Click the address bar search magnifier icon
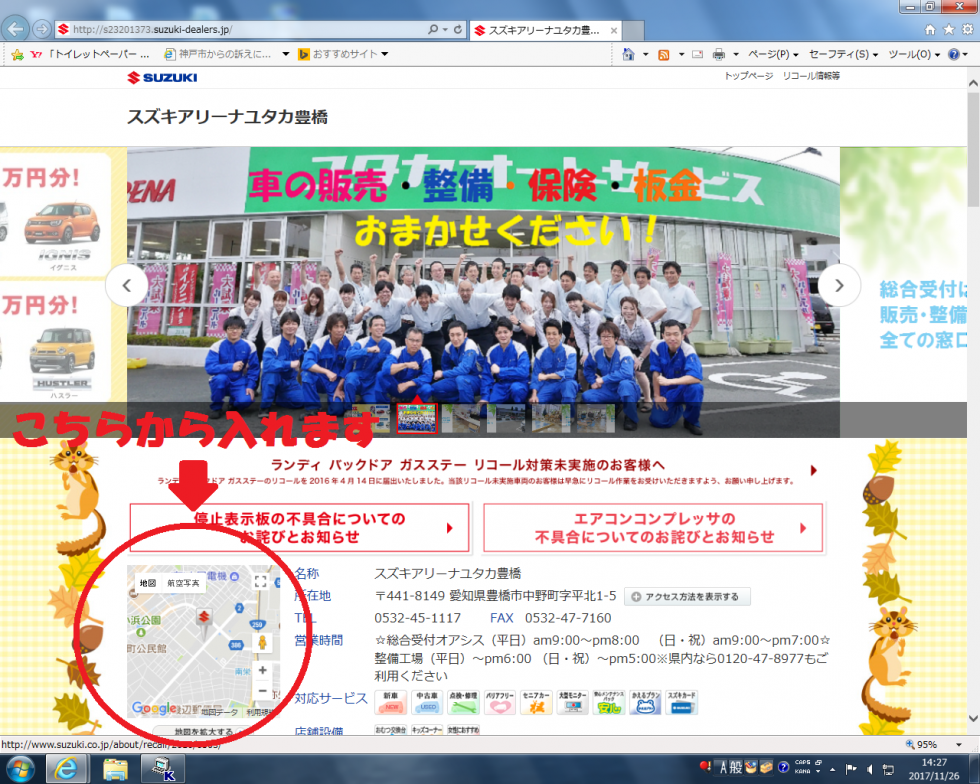 [x=432, y=29]
